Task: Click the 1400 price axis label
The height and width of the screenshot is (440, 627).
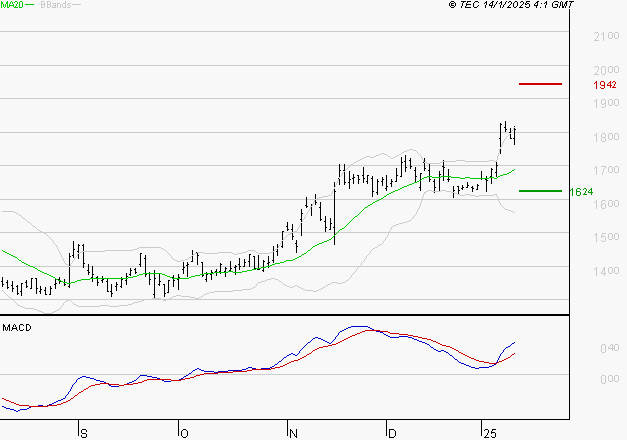Action: pyautogui.click(x=606, y=271)
